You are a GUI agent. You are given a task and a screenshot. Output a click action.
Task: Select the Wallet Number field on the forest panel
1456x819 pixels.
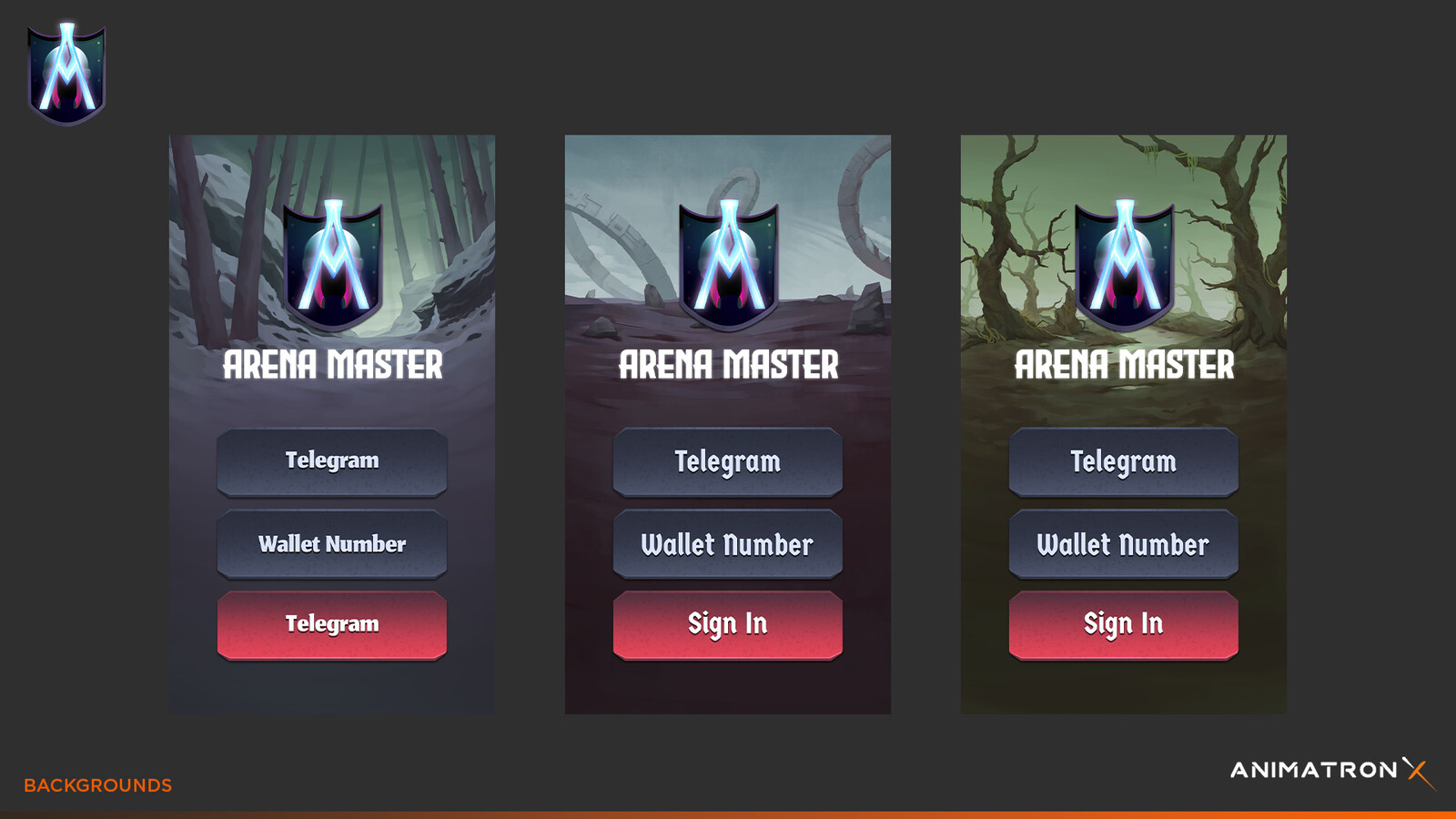coord(332,544)
